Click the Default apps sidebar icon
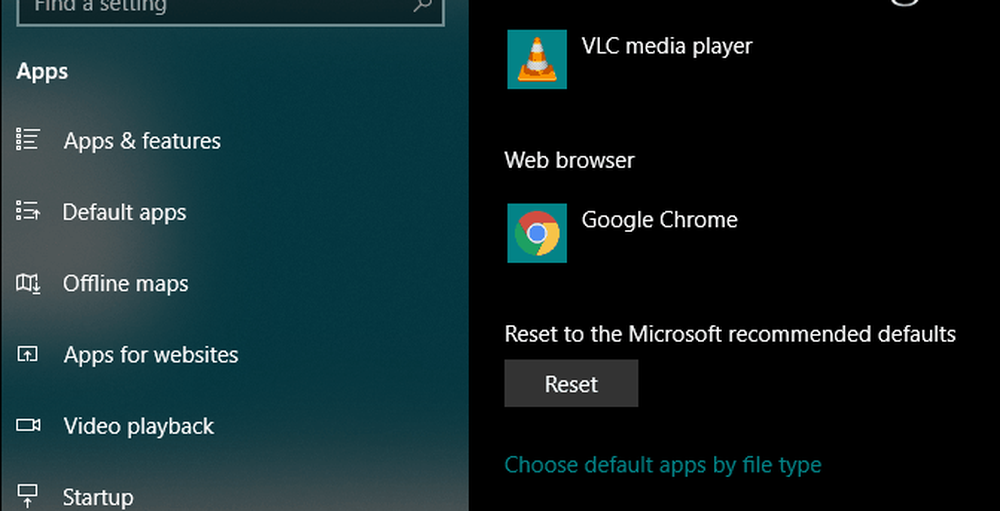Image resolution: width=1000 pixels, height=511 pixels. click(x=28, y=211)
